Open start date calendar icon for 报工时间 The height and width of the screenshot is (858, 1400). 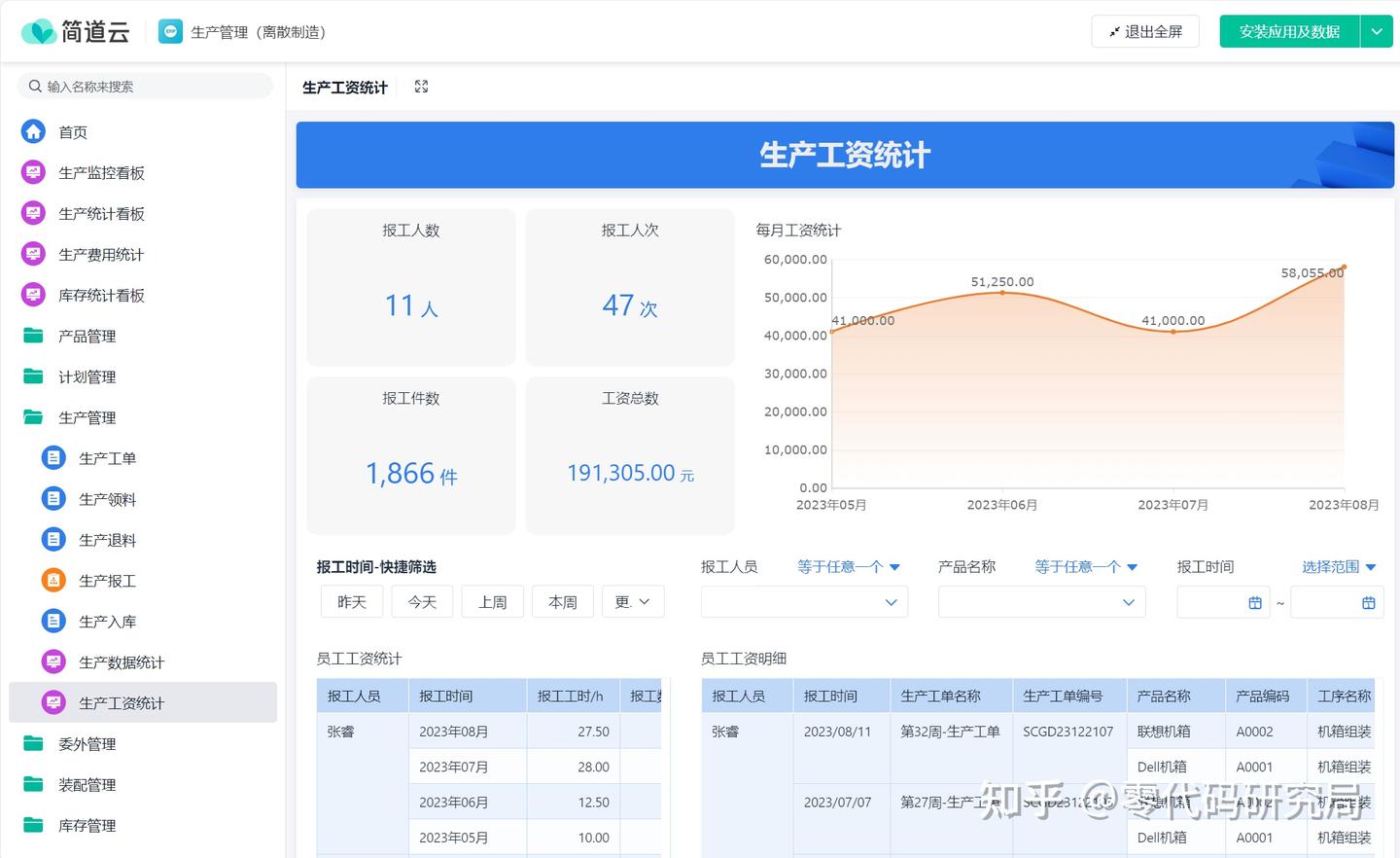tap(1255, 603)
